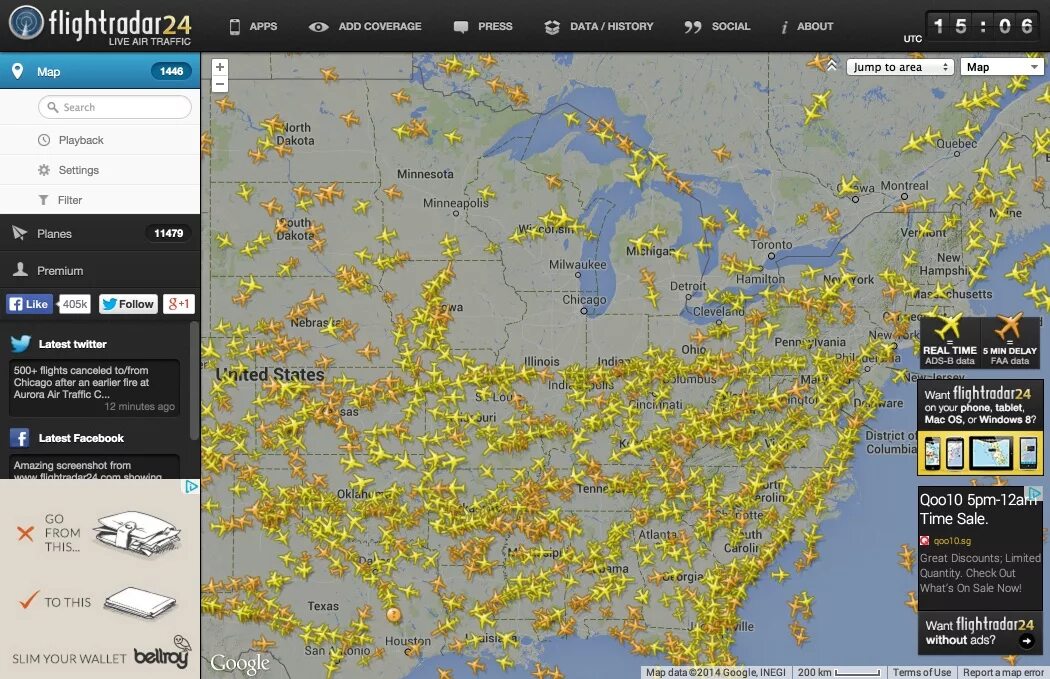This screenshot has width=1050, height=679.
Task: Open the Jump to area dropdown
Action: point(900,67)
